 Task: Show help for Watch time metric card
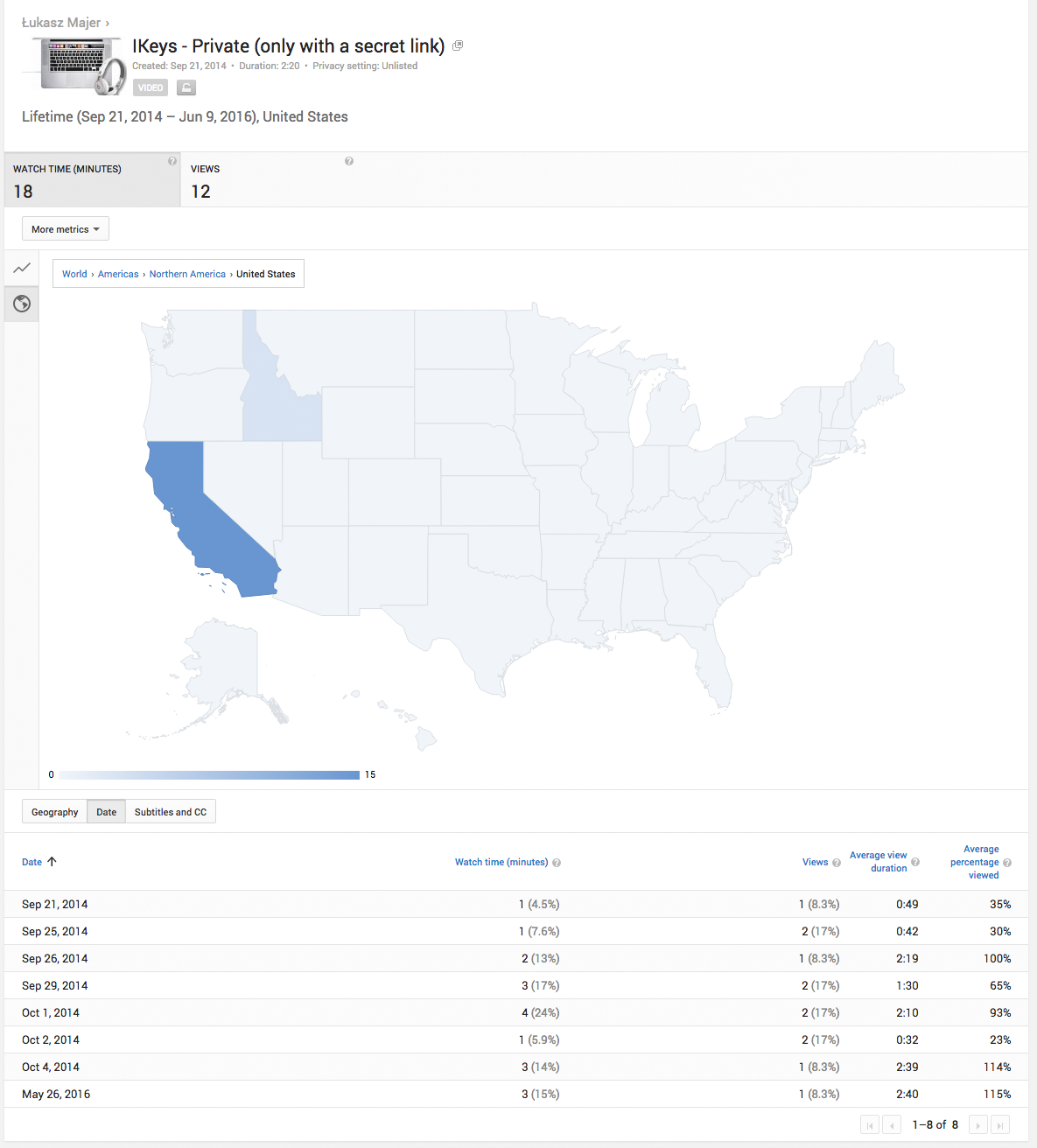click(x=172, y=161)
